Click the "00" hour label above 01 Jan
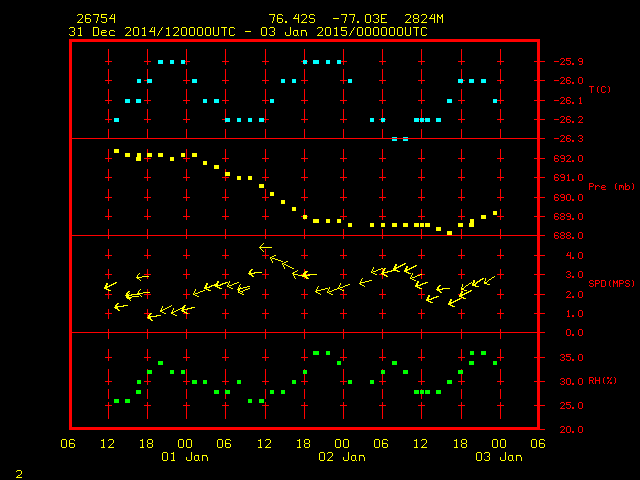 [185, 444]
